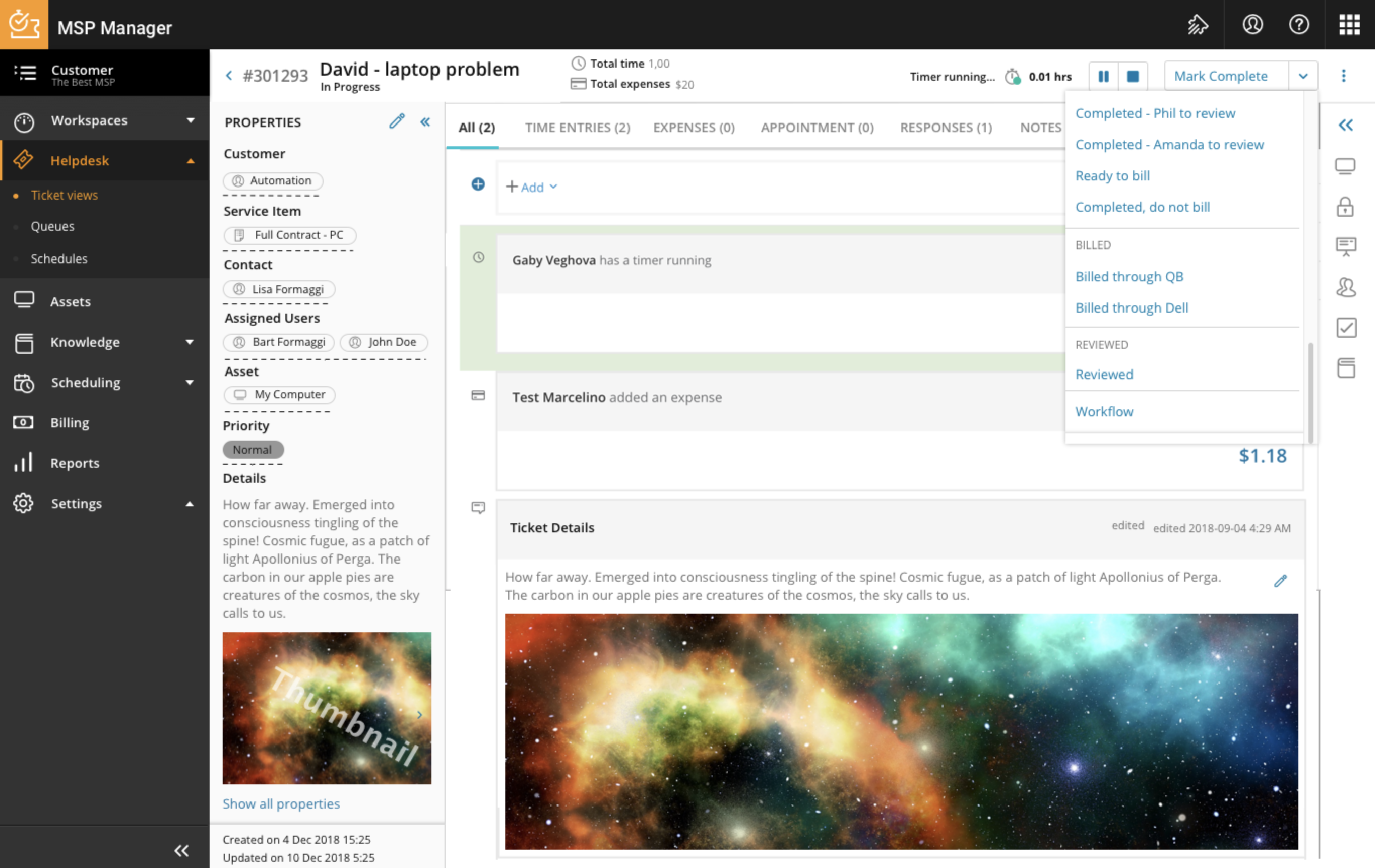Screen dimensions: 1381x868
Task: Switch to the Appointment (0) tab
Action: [x=817, y=128]
